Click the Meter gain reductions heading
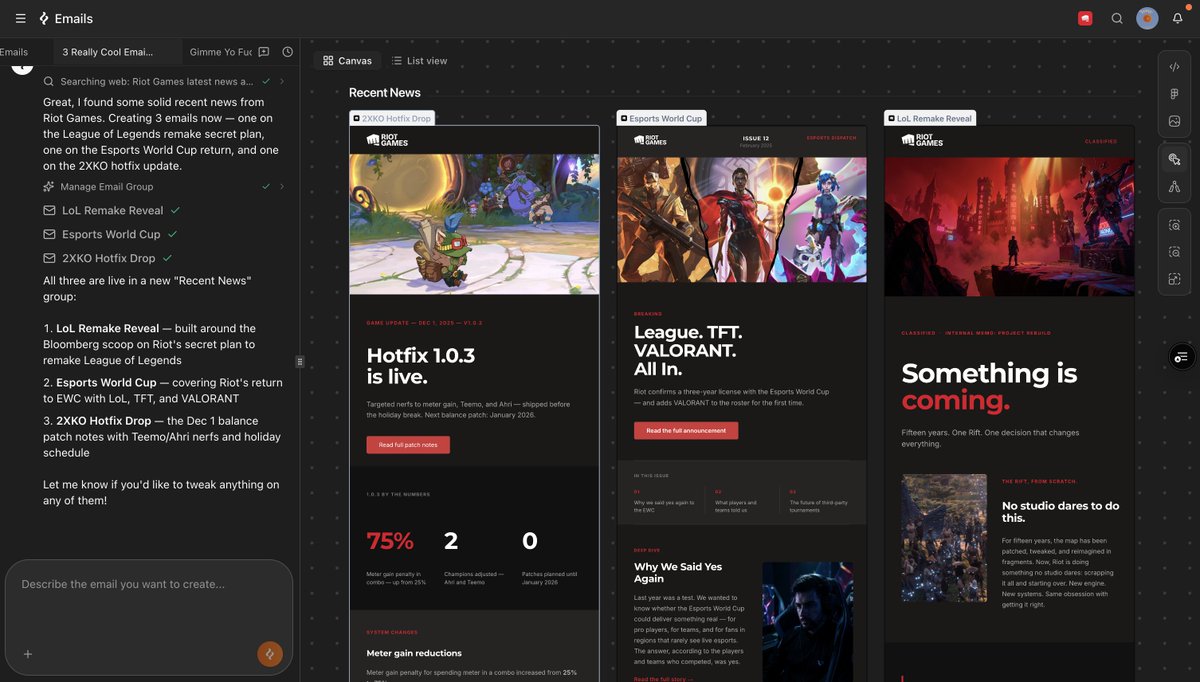1200x682 pixels. 414,653
